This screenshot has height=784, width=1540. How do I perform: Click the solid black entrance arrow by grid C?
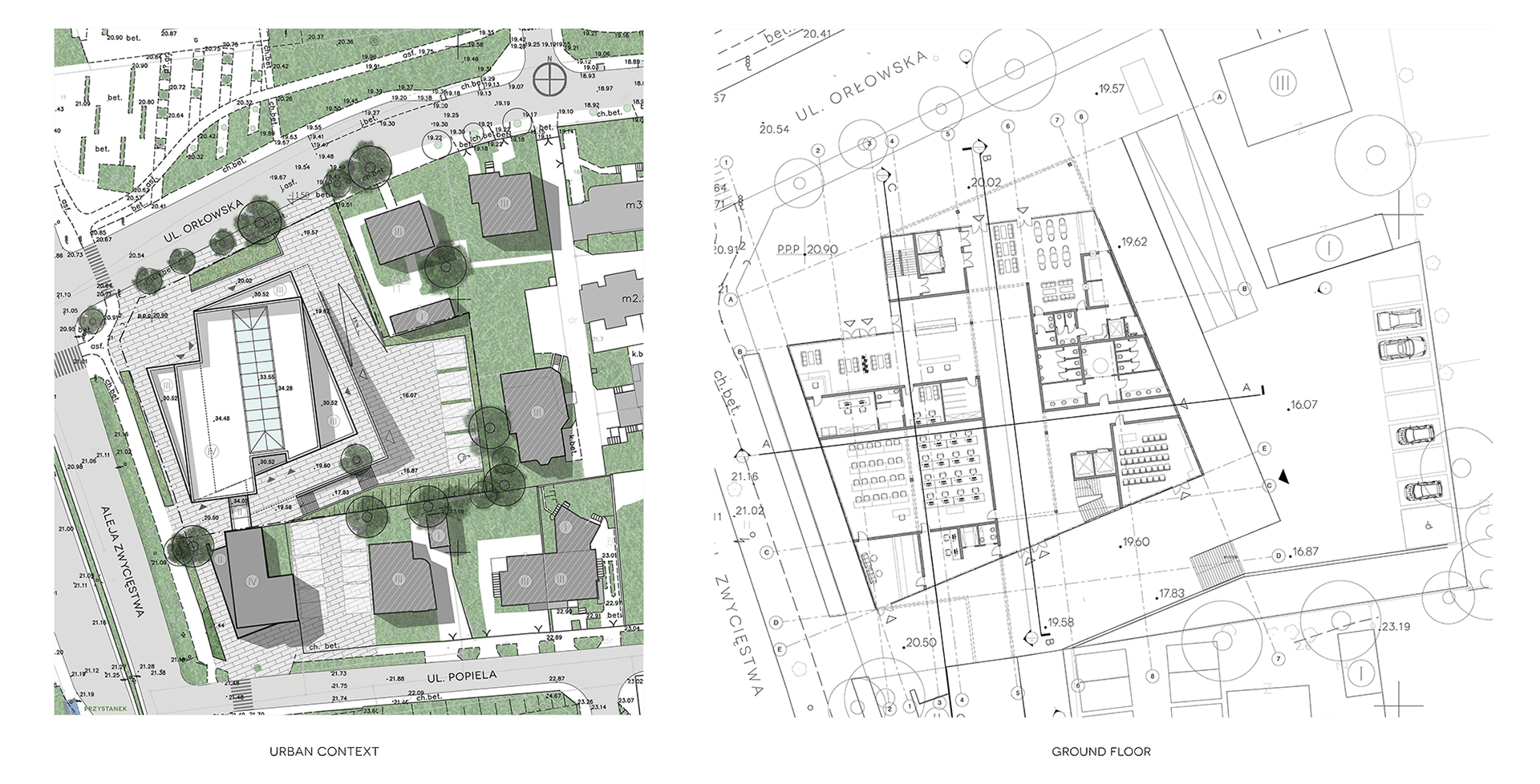1284,476
